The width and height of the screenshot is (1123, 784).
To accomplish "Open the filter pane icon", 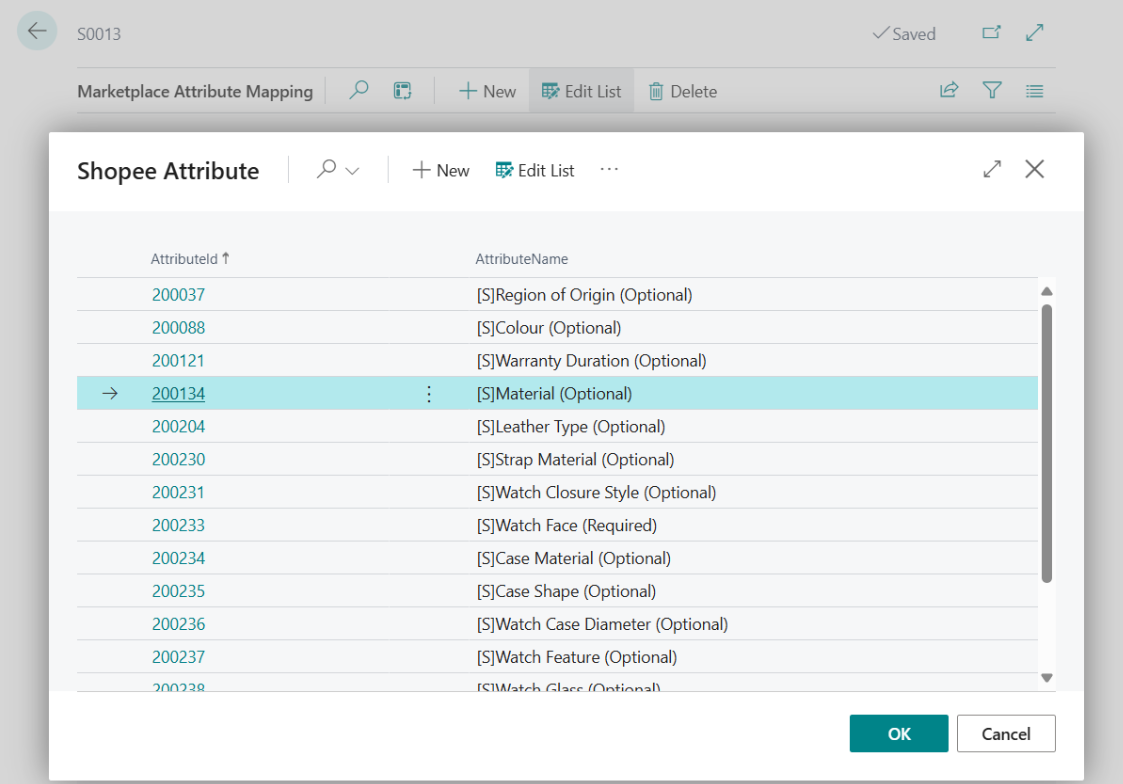I will [x=991, y=91].
